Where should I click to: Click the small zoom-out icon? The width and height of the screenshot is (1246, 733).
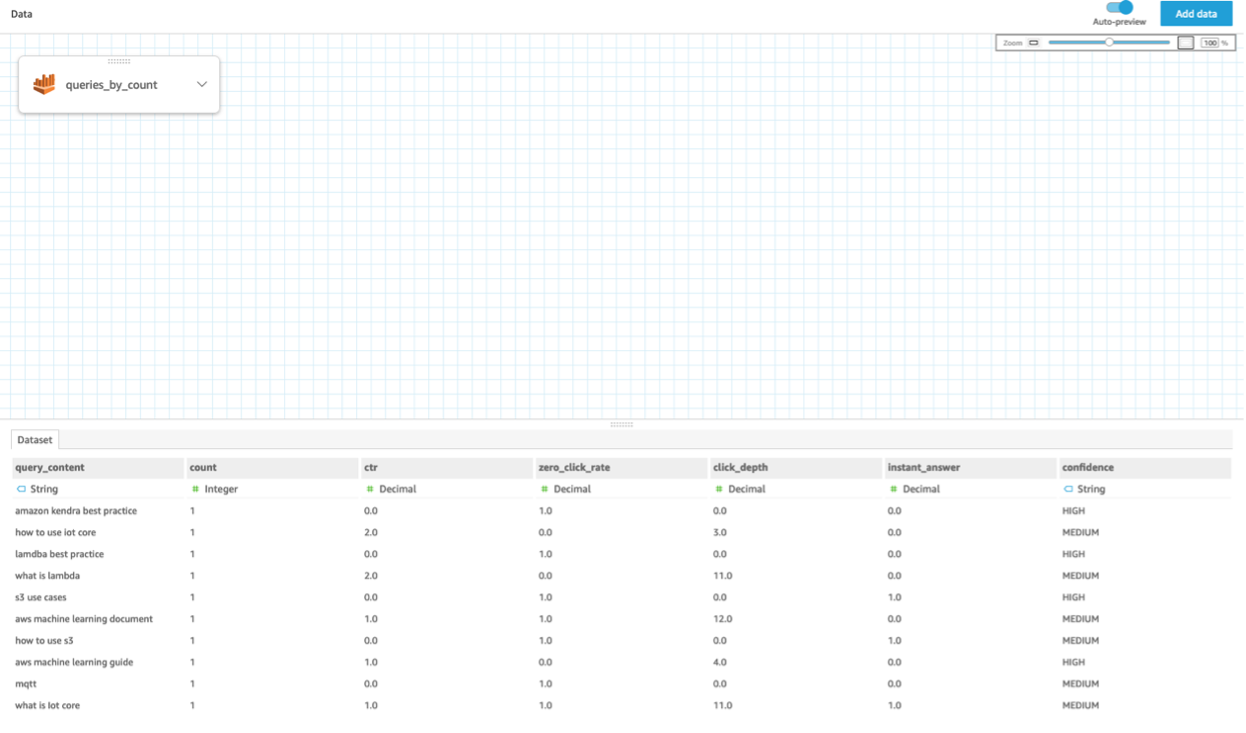(x=1034, y=43)
